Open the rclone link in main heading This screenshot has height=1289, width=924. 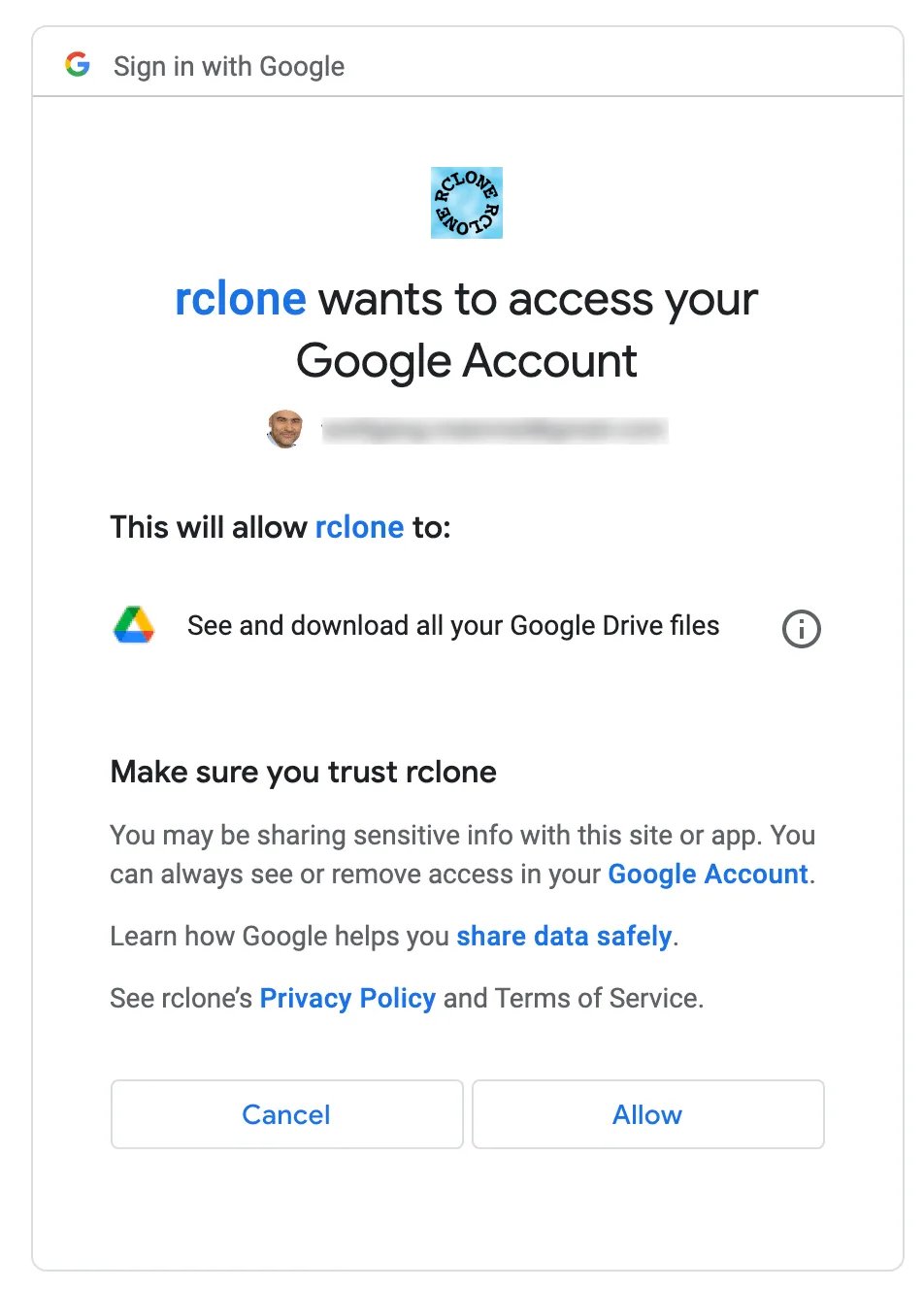(x=241, y=299)
